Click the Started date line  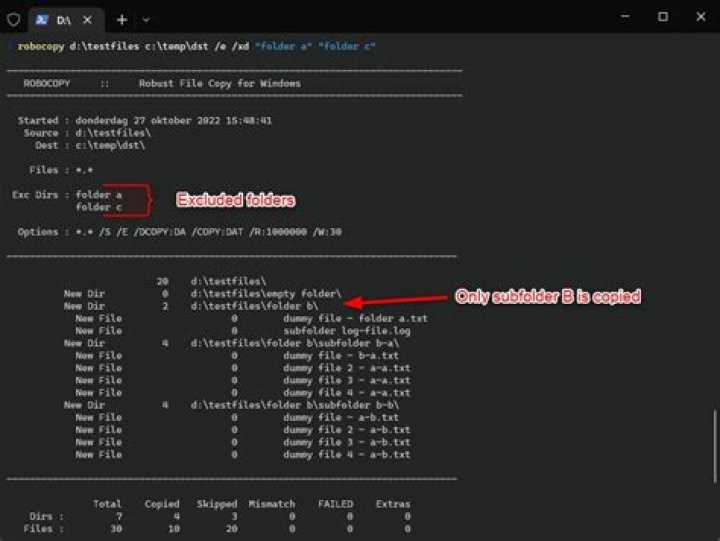point(145,120)
